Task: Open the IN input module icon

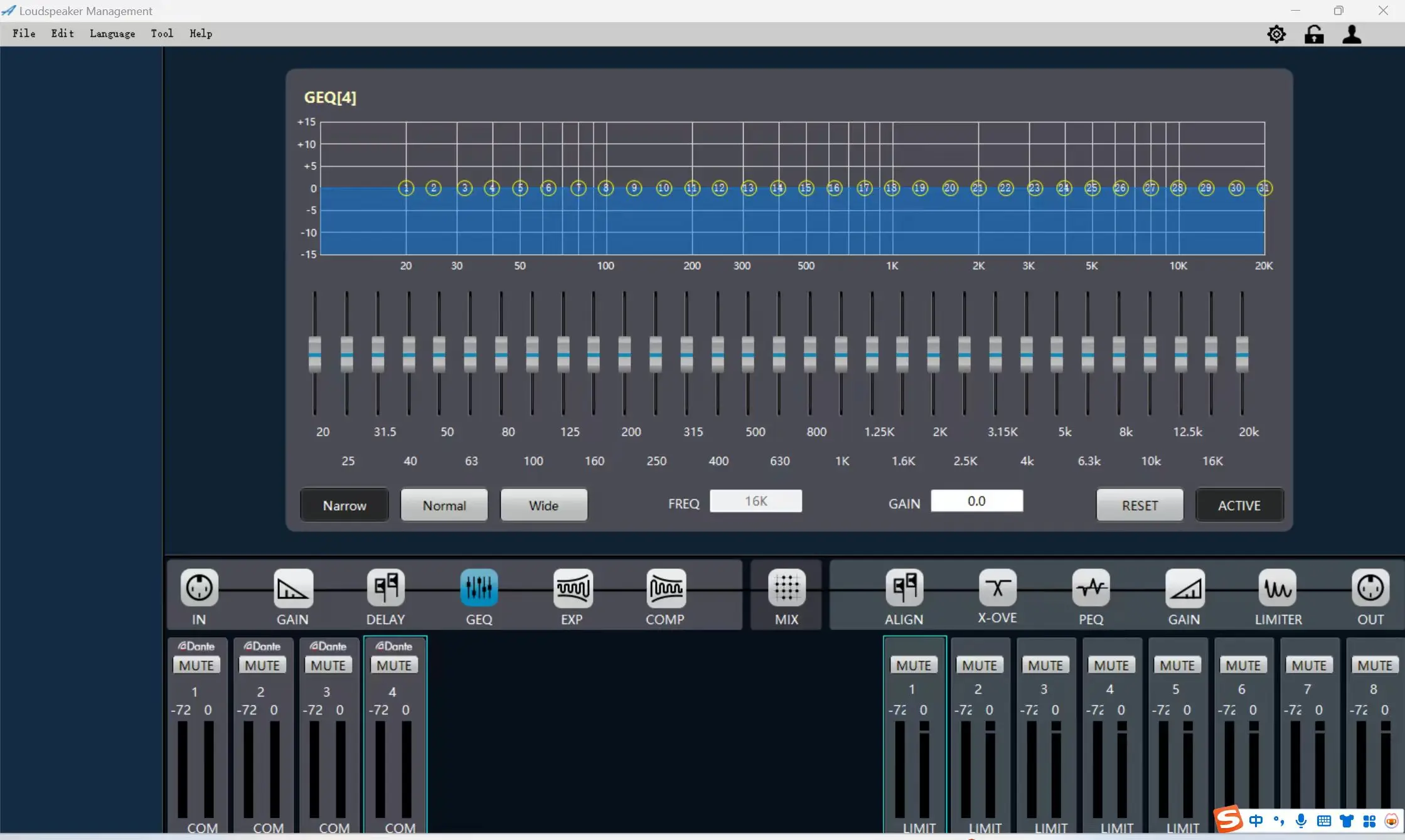Action: pos(199,588)
